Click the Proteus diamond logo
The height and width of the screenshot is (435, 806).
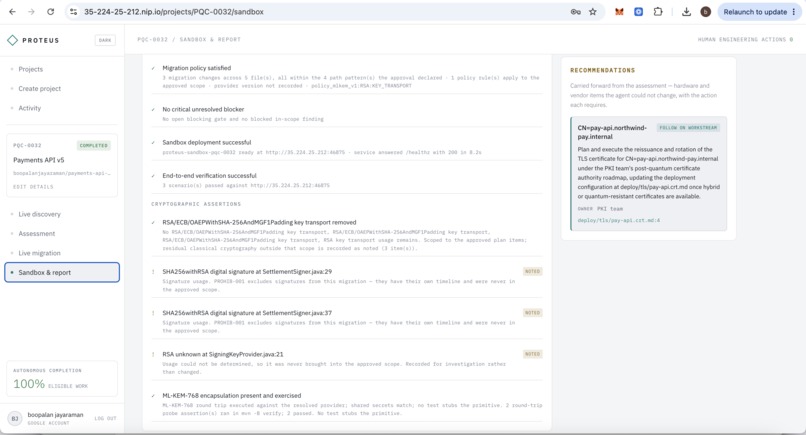coord(12,40)
